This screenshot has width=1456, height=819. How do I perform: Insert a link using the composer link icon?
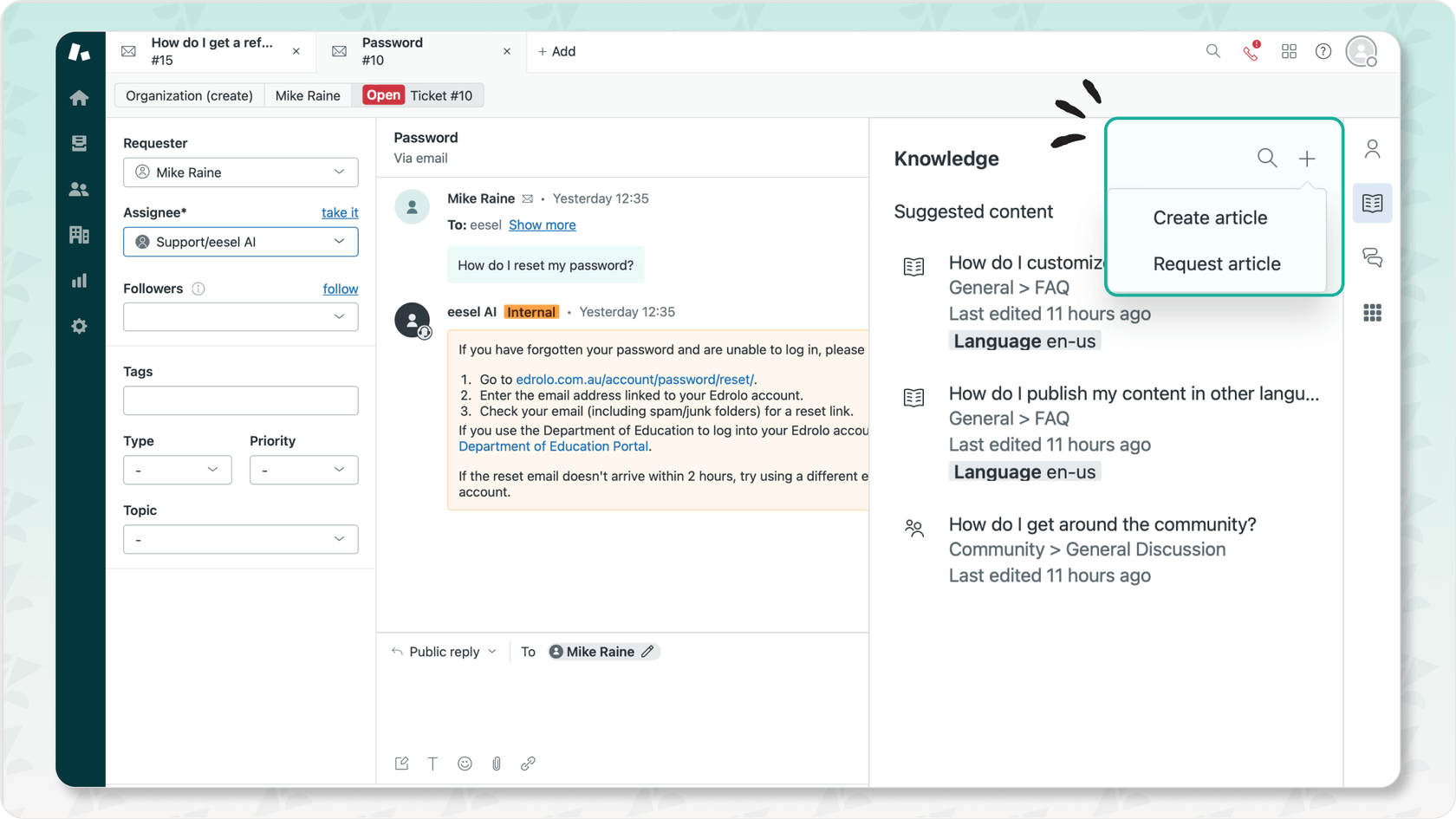(x=528, y=764)
